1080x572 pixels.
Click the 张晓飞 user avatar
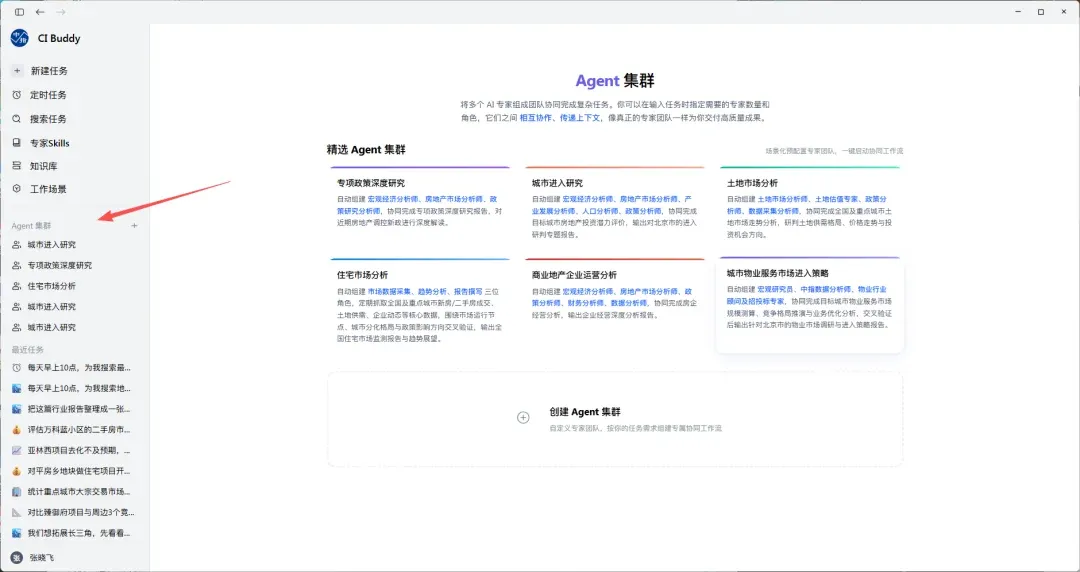click(x=17, y=558)
